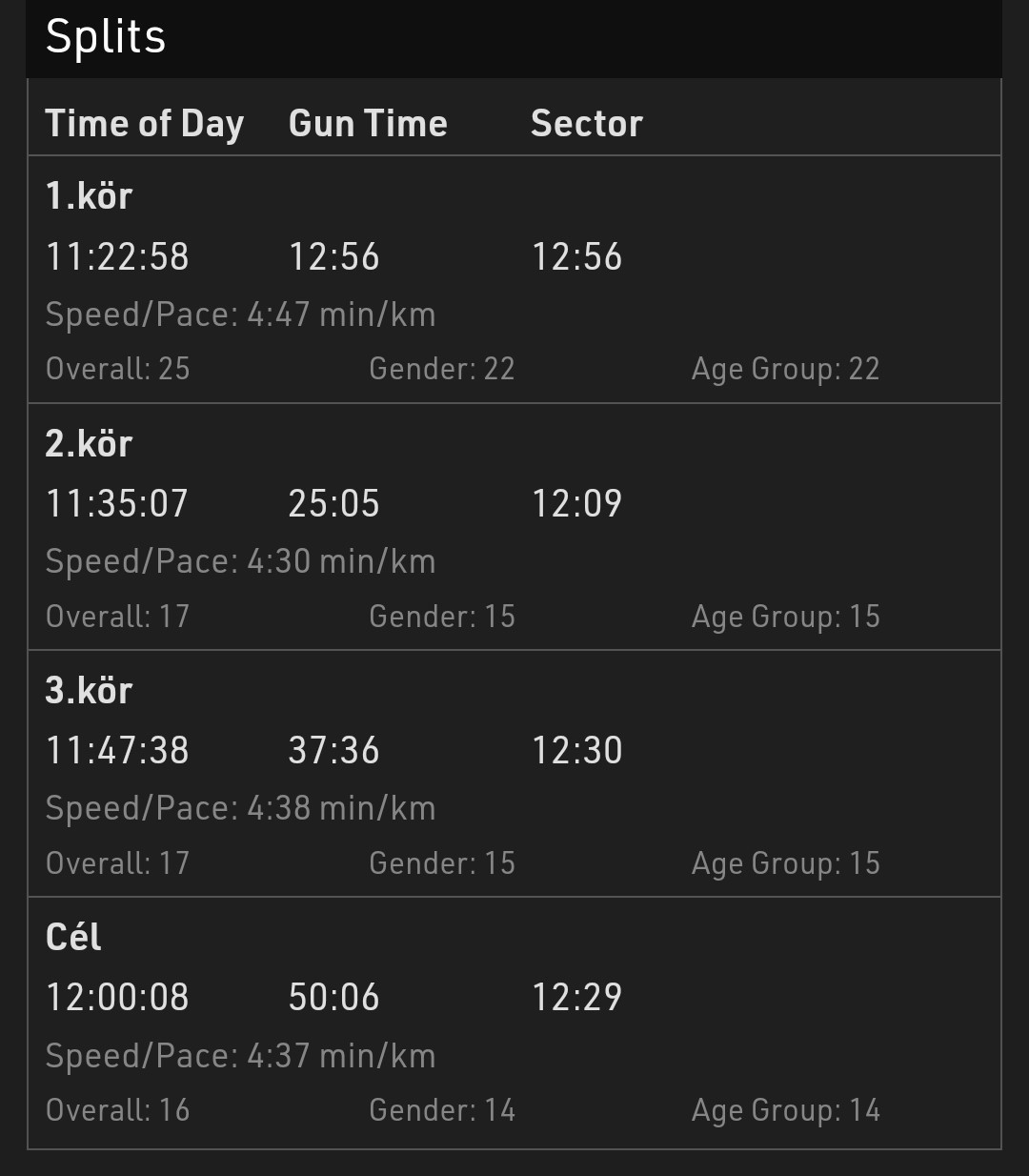The width and height of the screenshot is (1029, 1176).
Task: Open the 1.kör split row label
Action: point(89,196)
